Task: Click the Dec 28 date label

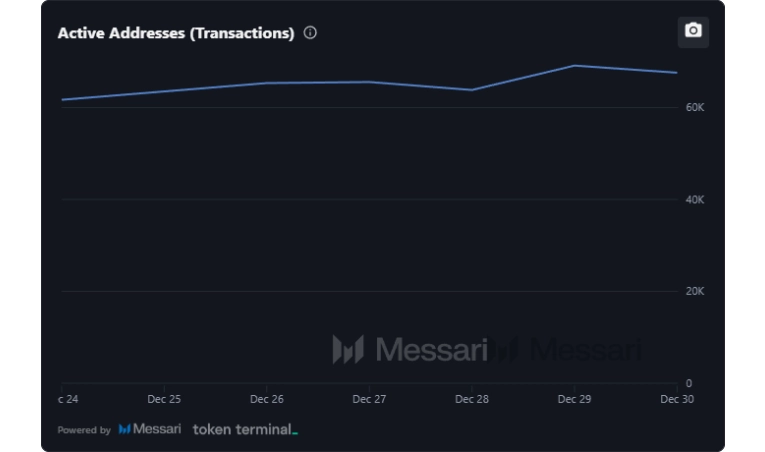Action: pos(472,399)
